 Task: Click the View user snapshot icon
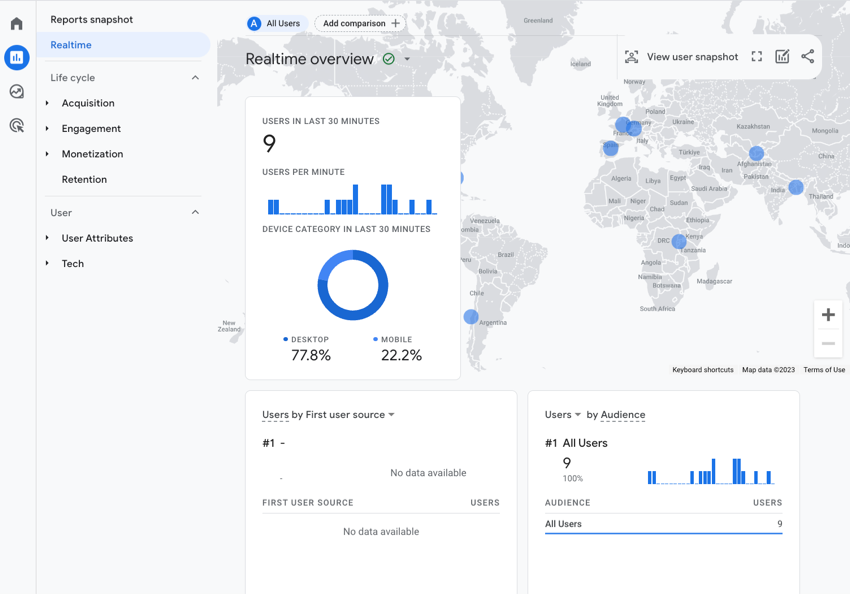(631, 57)
